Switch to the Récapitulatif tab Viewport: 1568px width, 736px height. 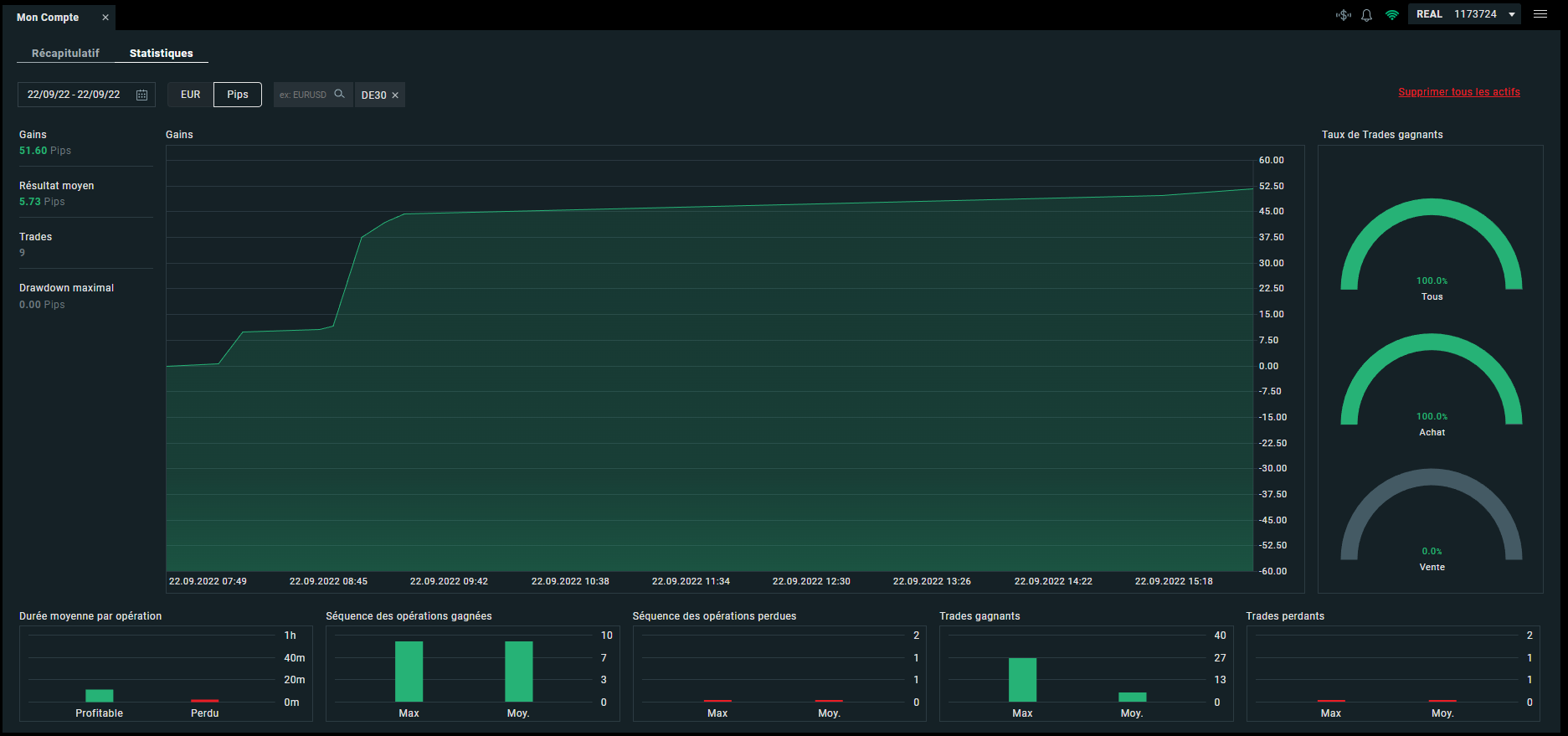click(65, 53)
